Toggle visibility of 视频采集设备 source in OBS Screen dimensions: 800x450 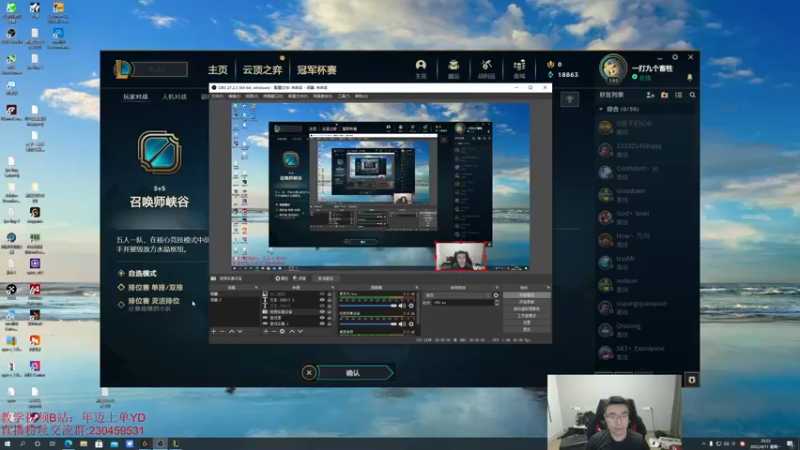coord(322,311)
